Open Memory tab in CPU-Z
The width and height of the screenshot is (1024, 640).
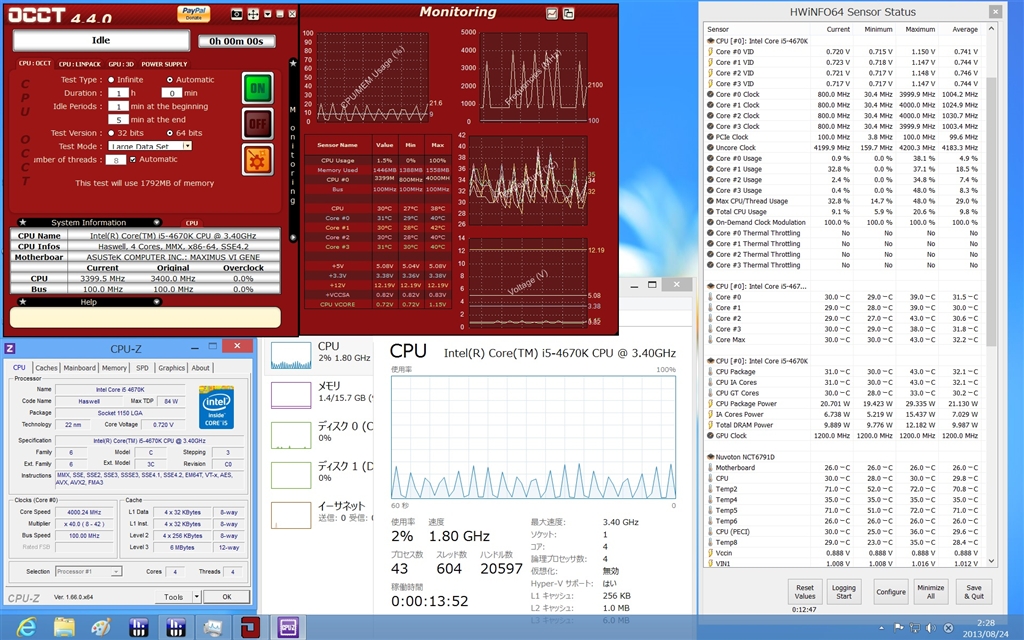coord(114,368)
